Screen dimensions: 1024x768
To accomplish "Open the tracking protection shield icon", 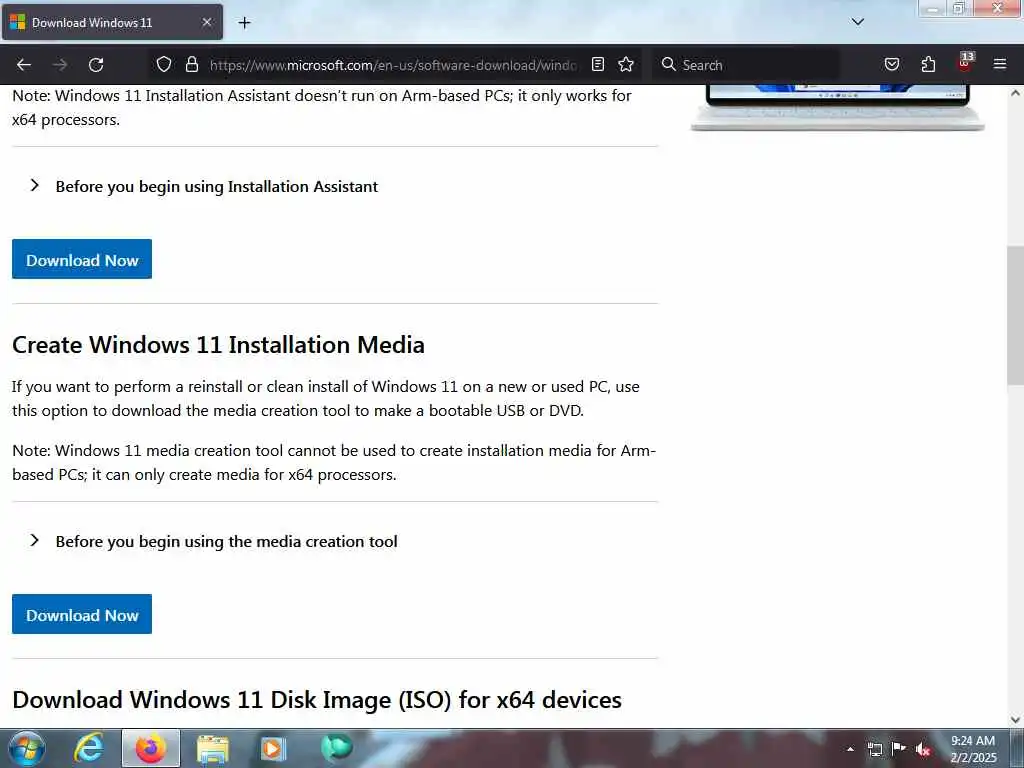I will click(164, 64).
